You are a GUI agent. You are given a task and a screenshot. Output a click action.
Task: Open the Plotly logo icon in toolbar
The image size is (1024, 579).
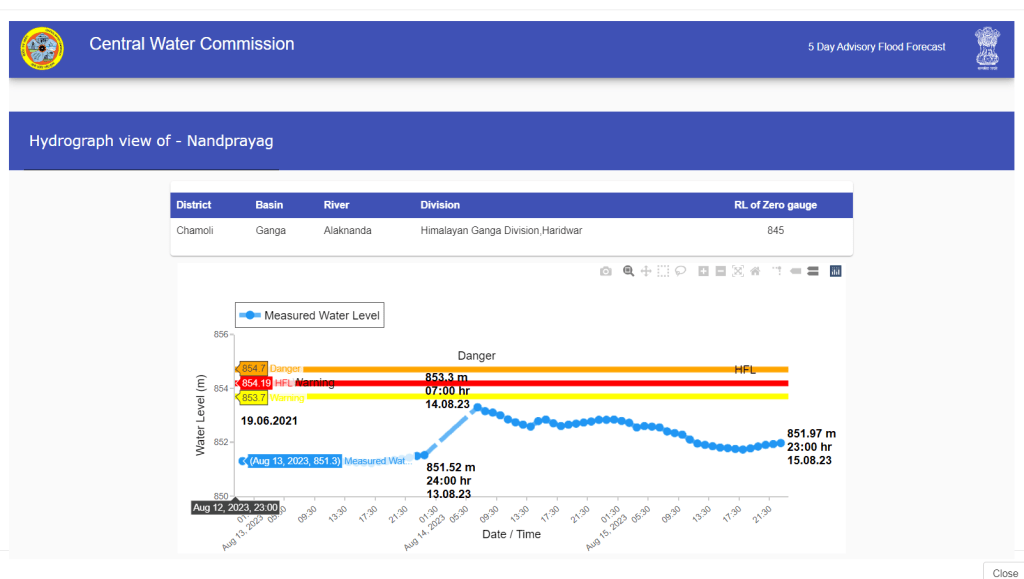point(836,271)
